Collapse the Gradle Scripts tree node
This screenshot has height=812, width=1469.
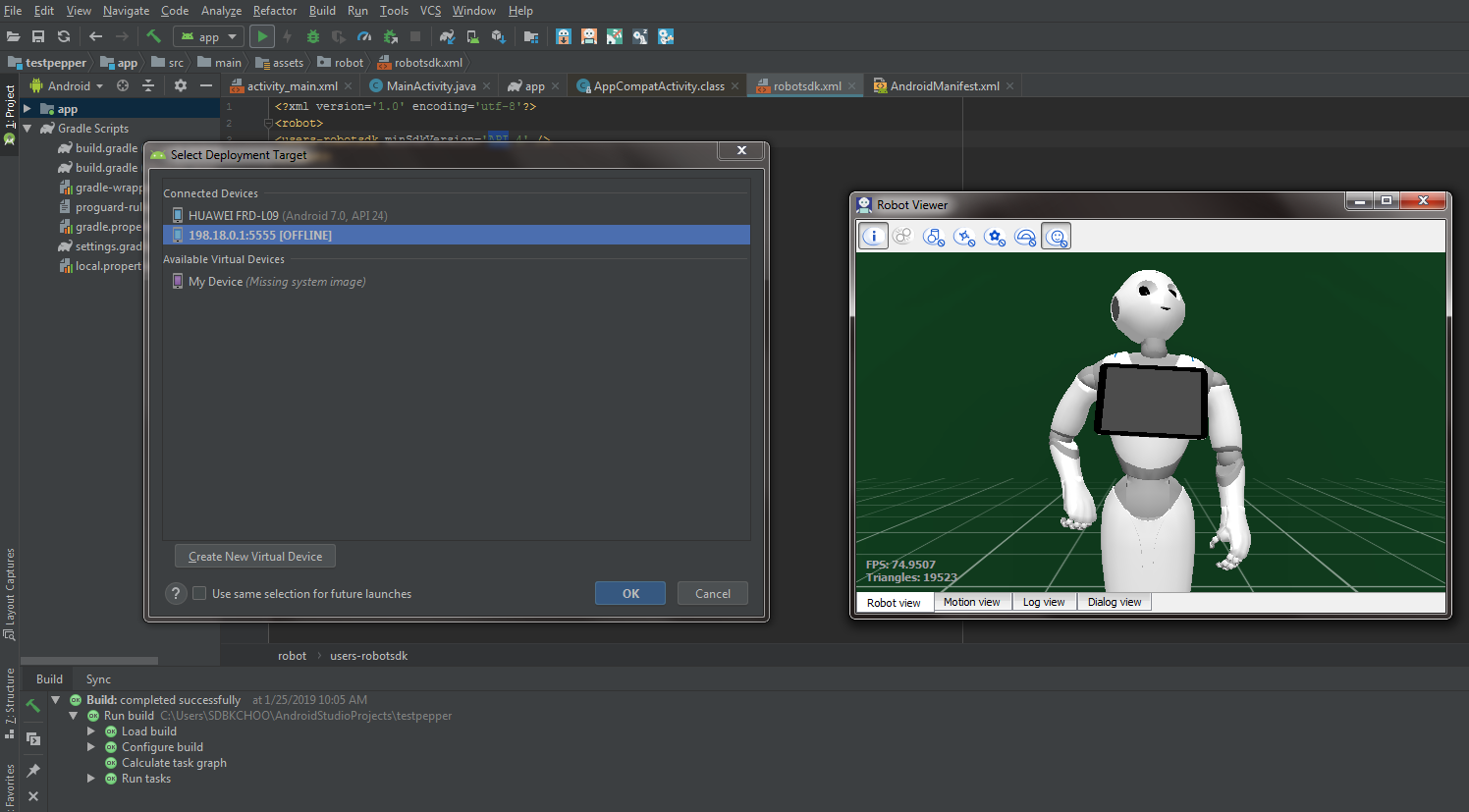(27, 129)
